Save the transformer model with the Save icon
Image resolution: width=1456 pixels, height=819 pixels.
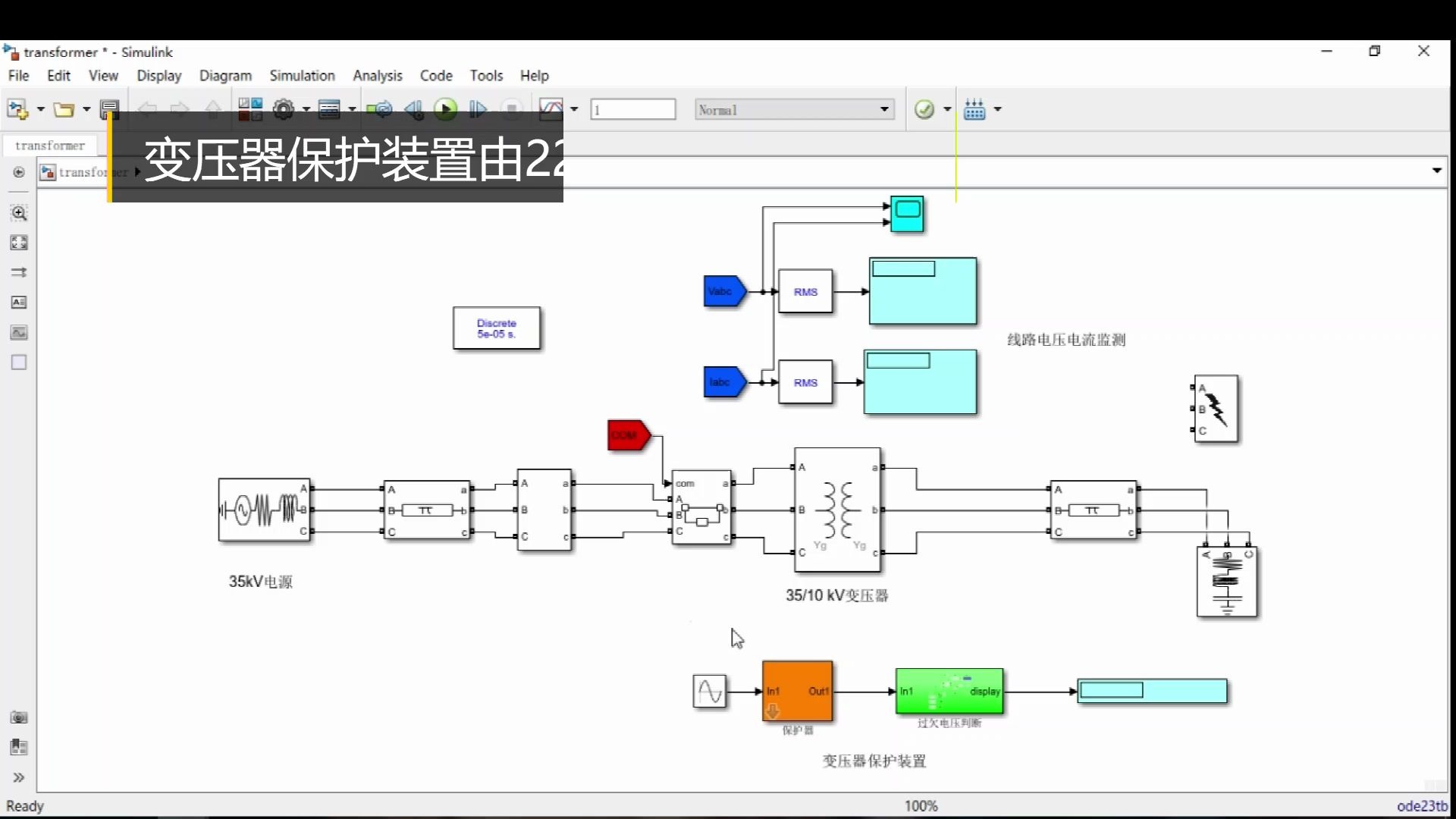point(110,108)
